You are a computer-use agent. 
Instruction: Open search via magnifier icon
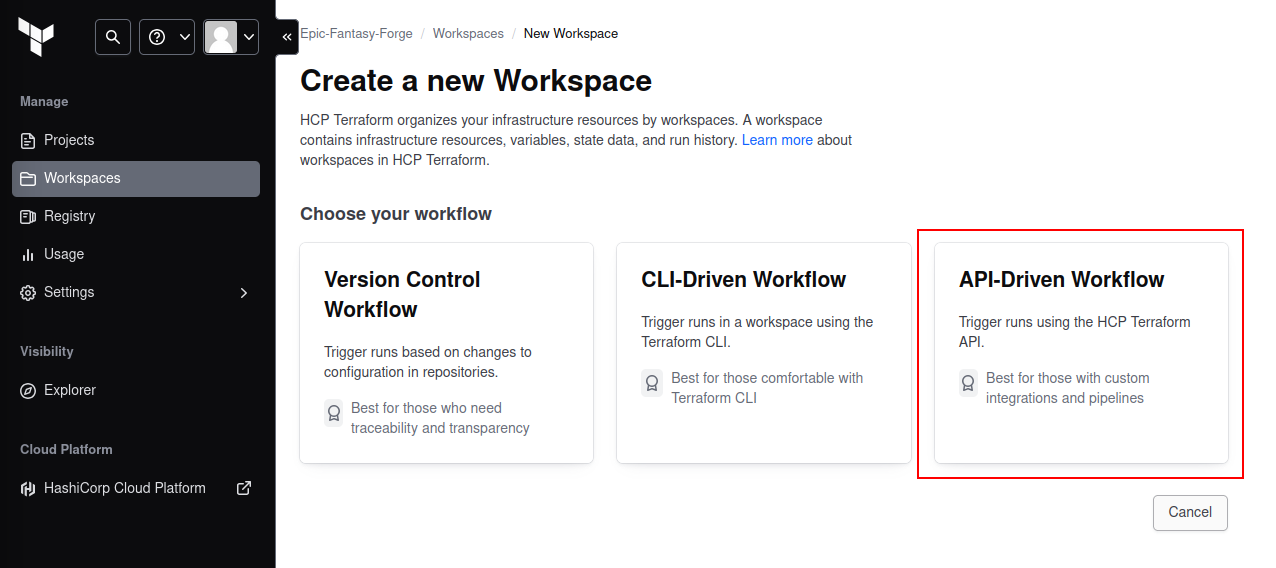[113, 37]
